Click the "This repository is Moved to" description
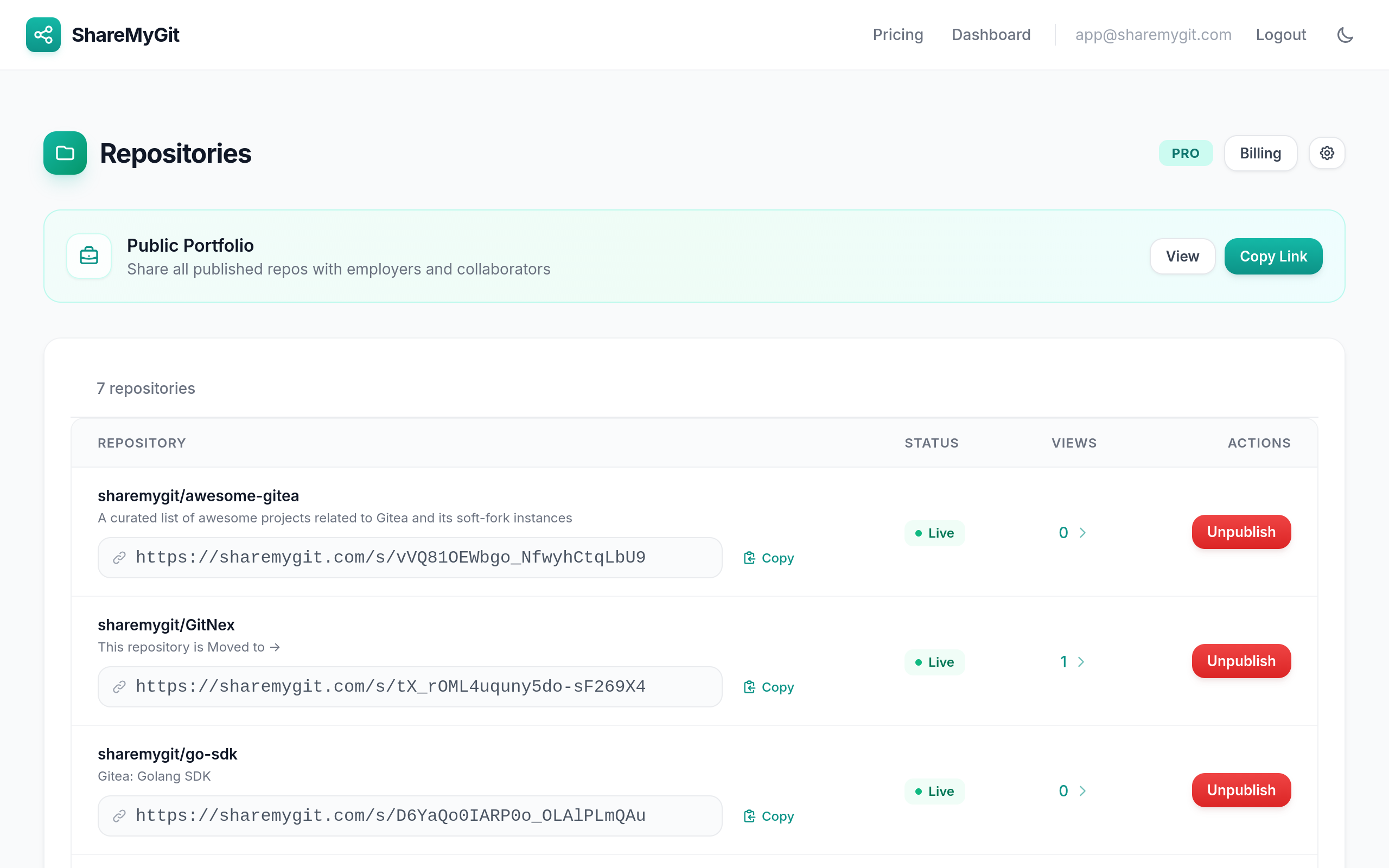The height and width of the screenshot is (868, 1389). coord(189,647)
